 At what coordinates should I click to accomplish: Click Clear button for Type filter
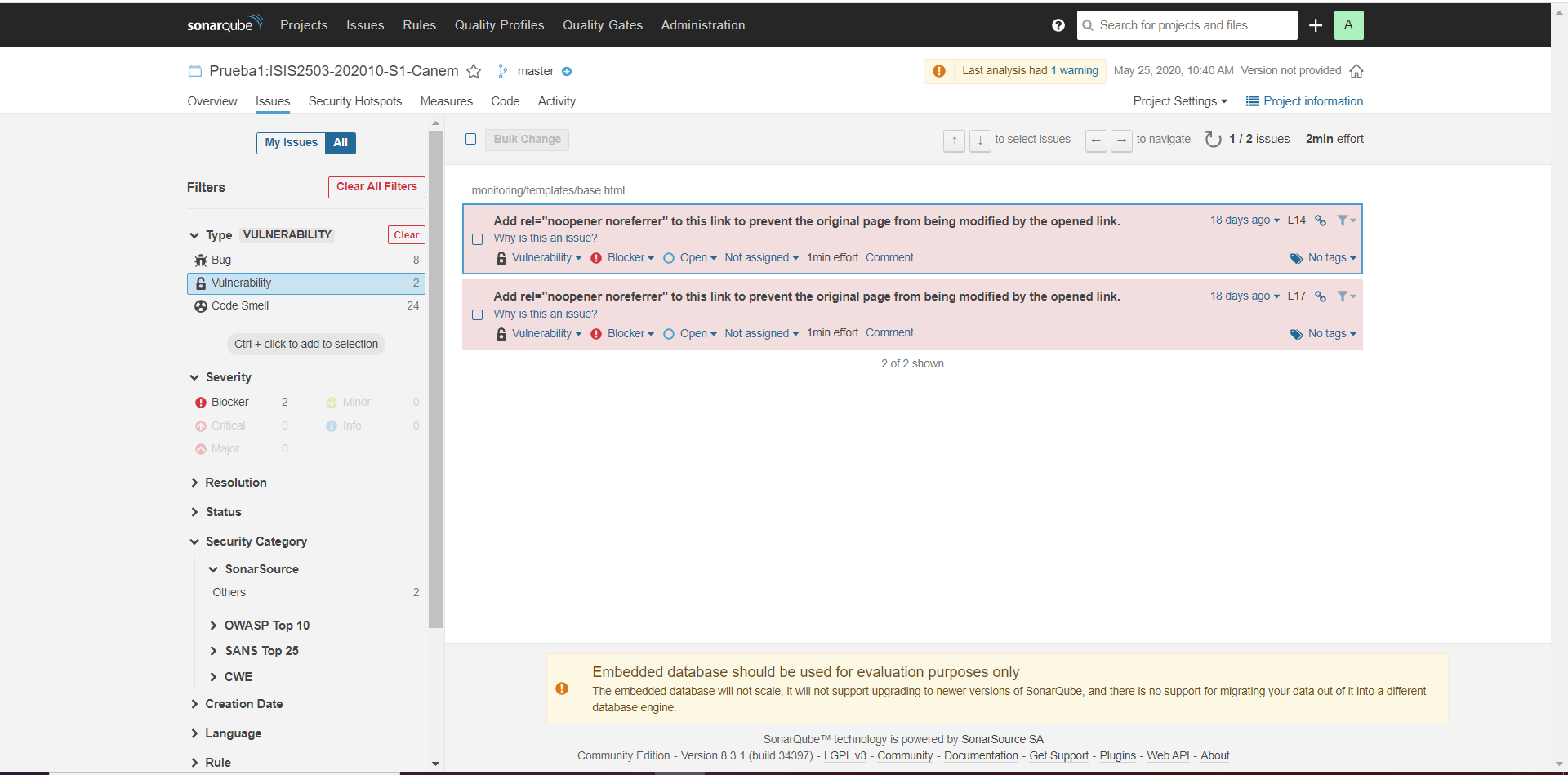point(406,235)
